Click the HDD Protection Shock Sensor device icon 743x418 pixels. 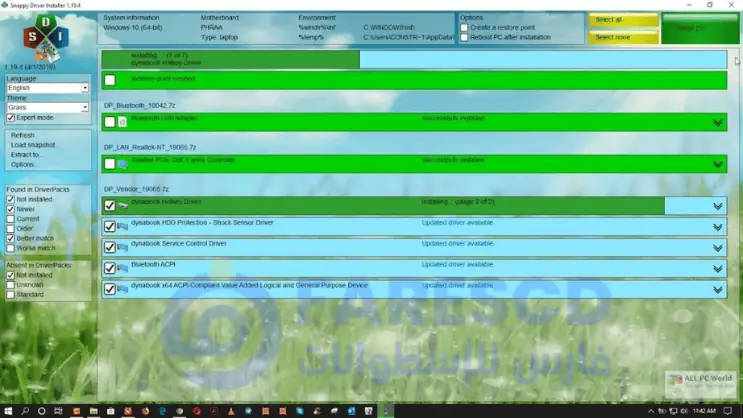point(122,227)
